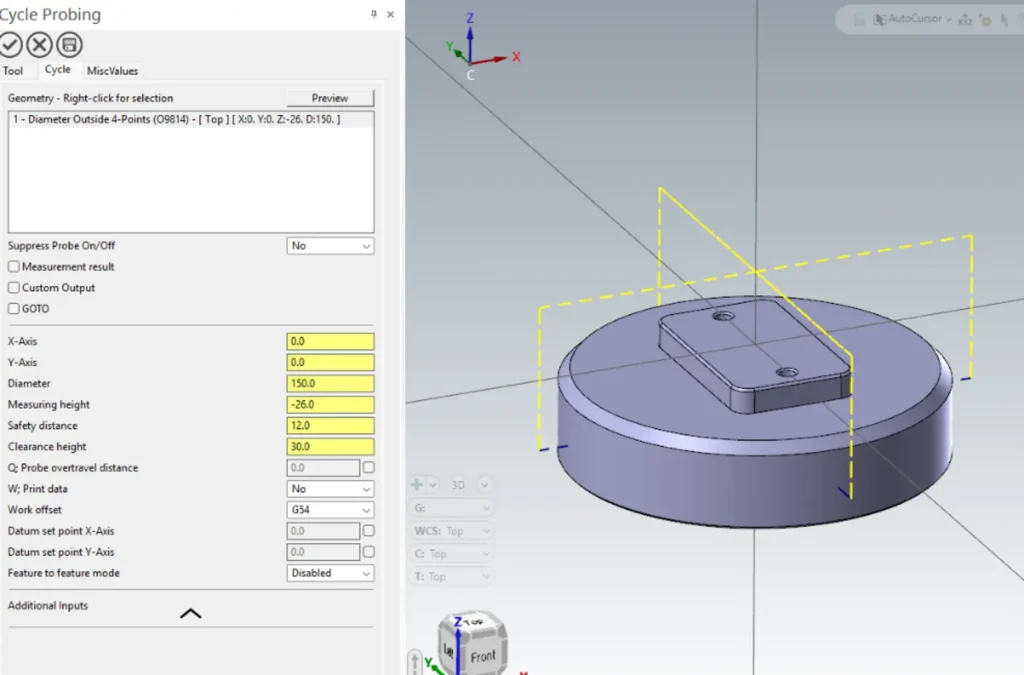Click the plus origin icon in viewport
Viewport: 1024px width, 675px height.
coord(417,484)
